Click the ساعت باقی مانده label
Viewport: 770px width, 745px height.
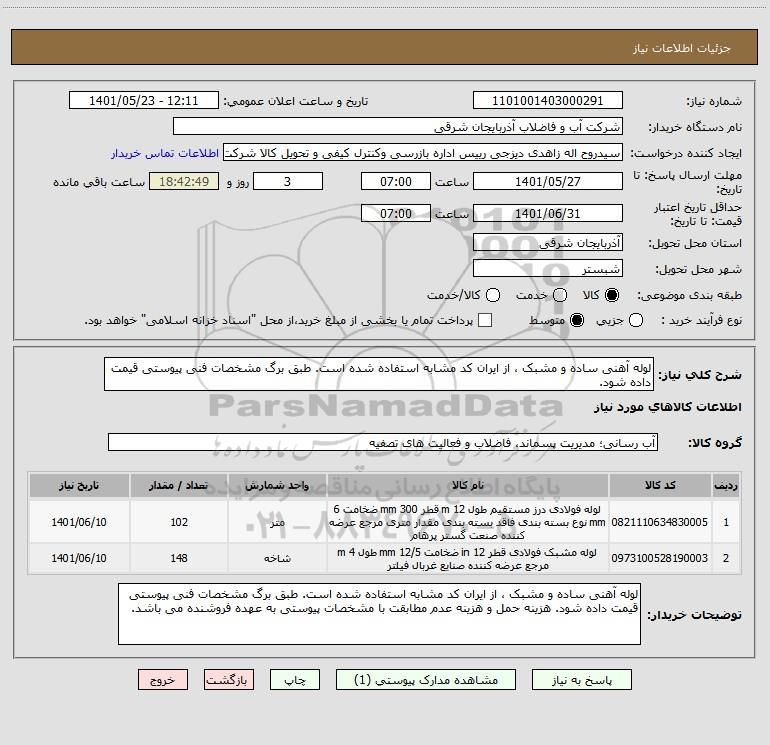99,182
